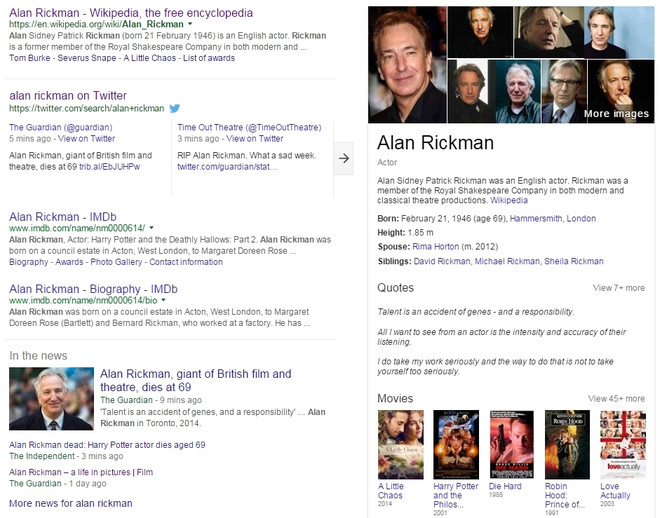The height and width of the screenshot is (518, 660).
Task: Open news headline 'giant of British film'
Action: 196,380
